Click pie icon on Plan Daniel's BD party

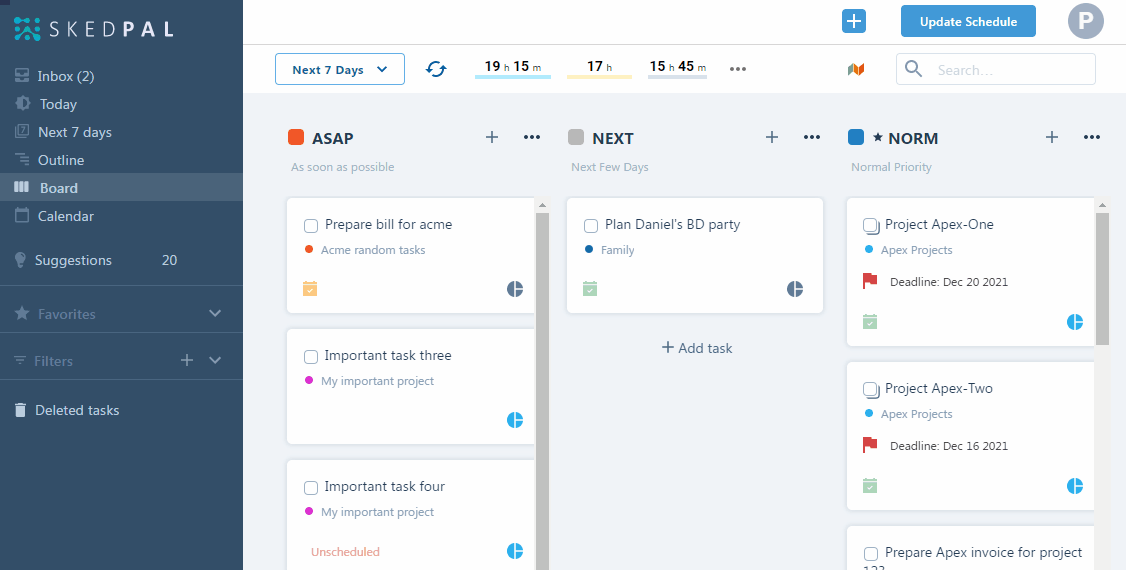(795, 289)
